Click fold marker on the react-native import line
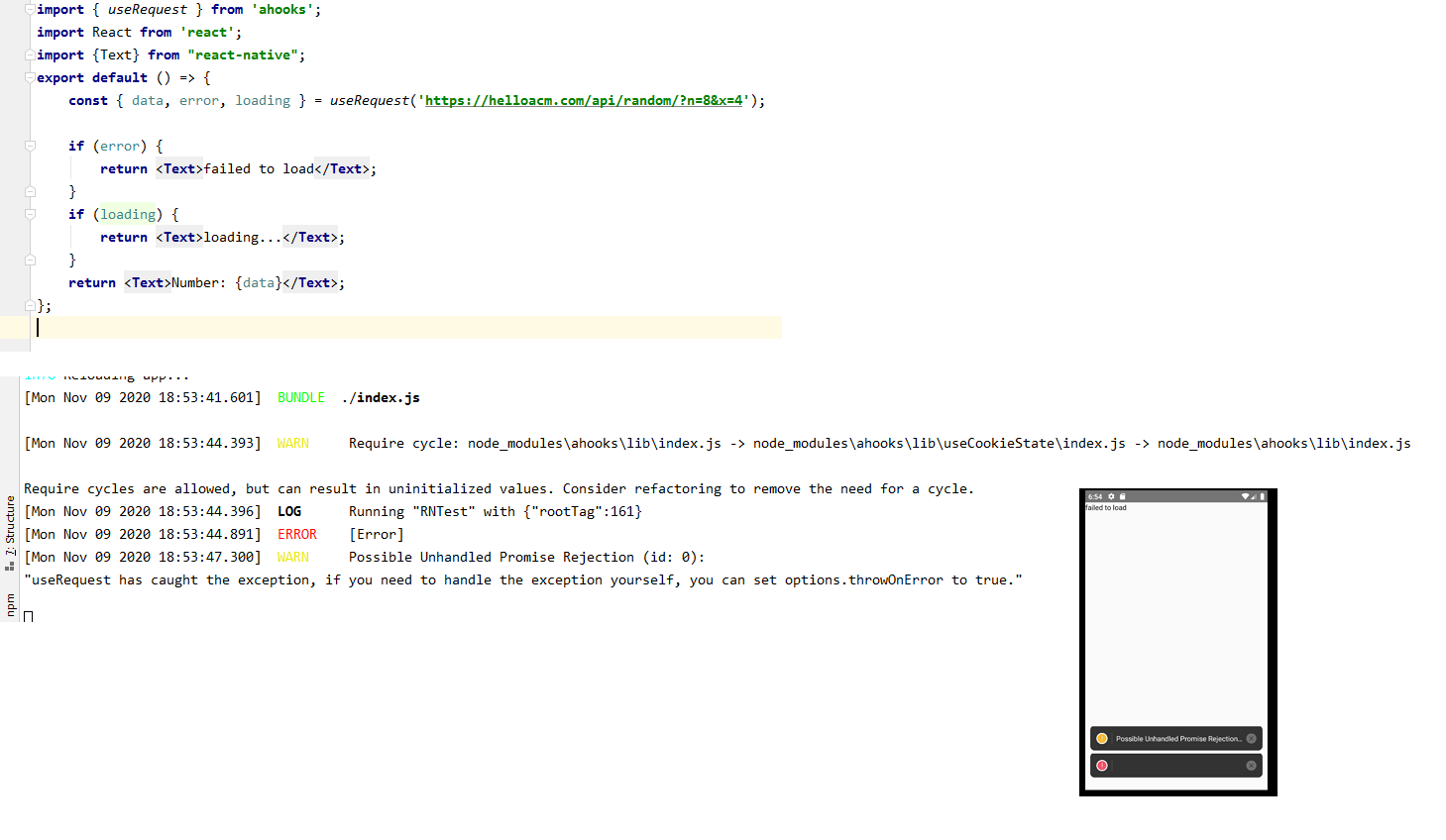Image resolution: width=1446 pixels, height=840 pixels. [x=30, y=54]
